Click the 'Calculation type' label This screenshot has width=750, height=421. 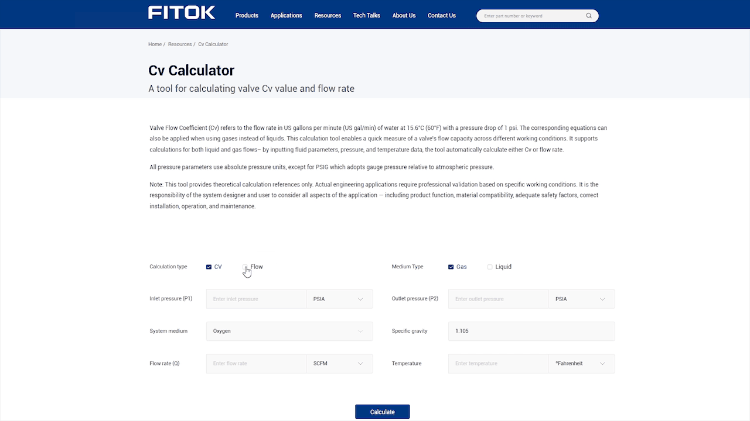[168, 266]
